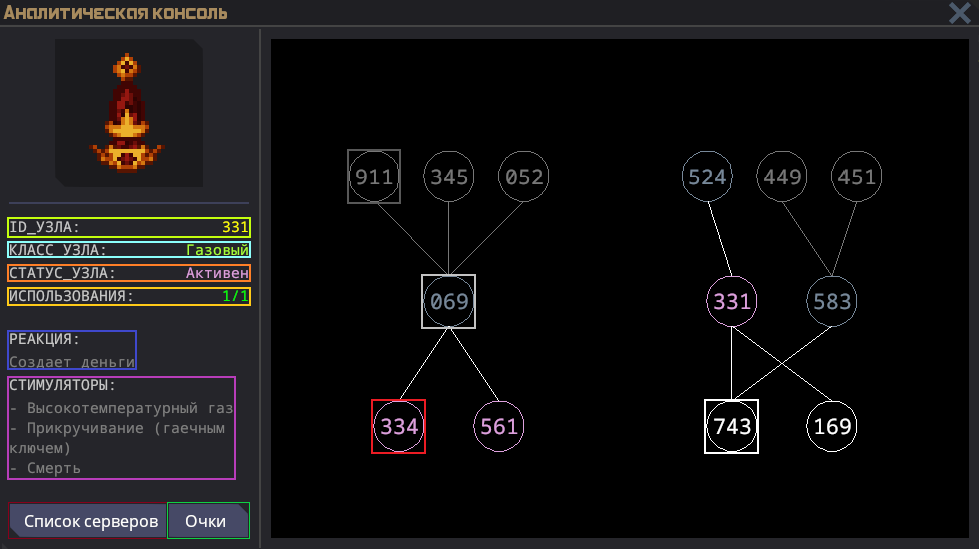Open the Список серверов server list
Viewport: 979px width, 549px height.
(x=90, y=521)
